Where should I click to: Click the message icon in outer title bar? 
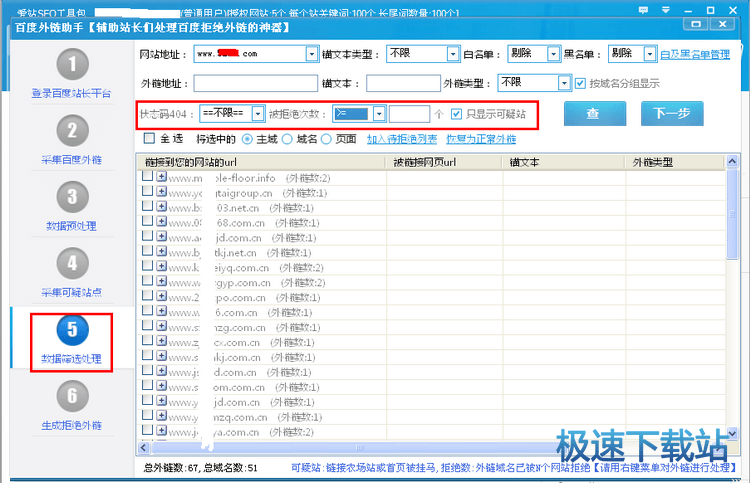tap(643, 10)
